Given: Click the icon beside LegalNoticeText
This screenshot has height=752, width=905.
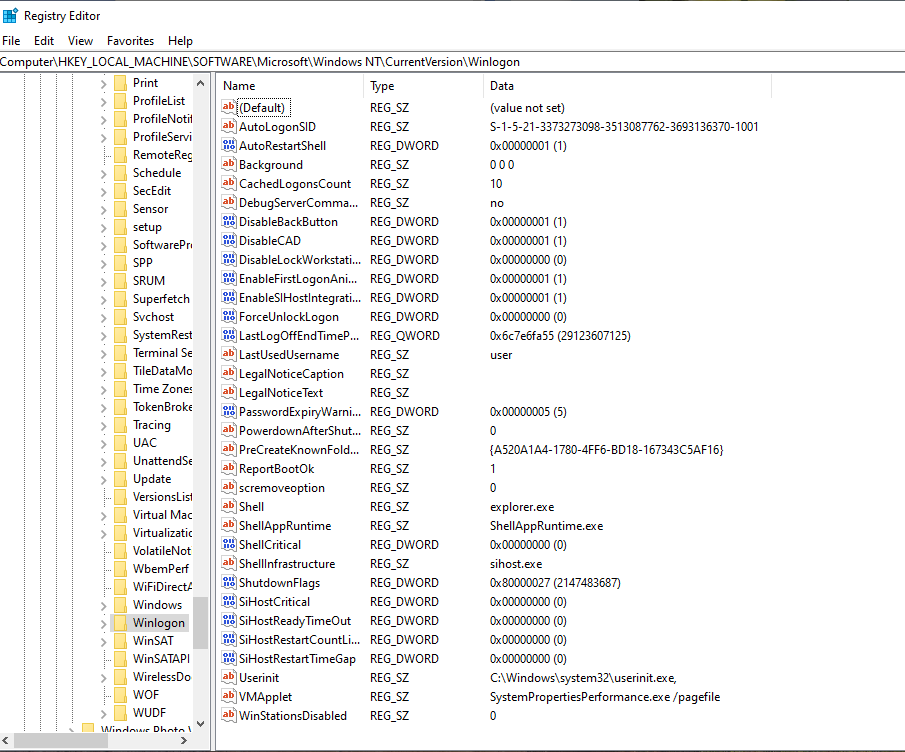Looking at the screenshot, I should 229,392.
